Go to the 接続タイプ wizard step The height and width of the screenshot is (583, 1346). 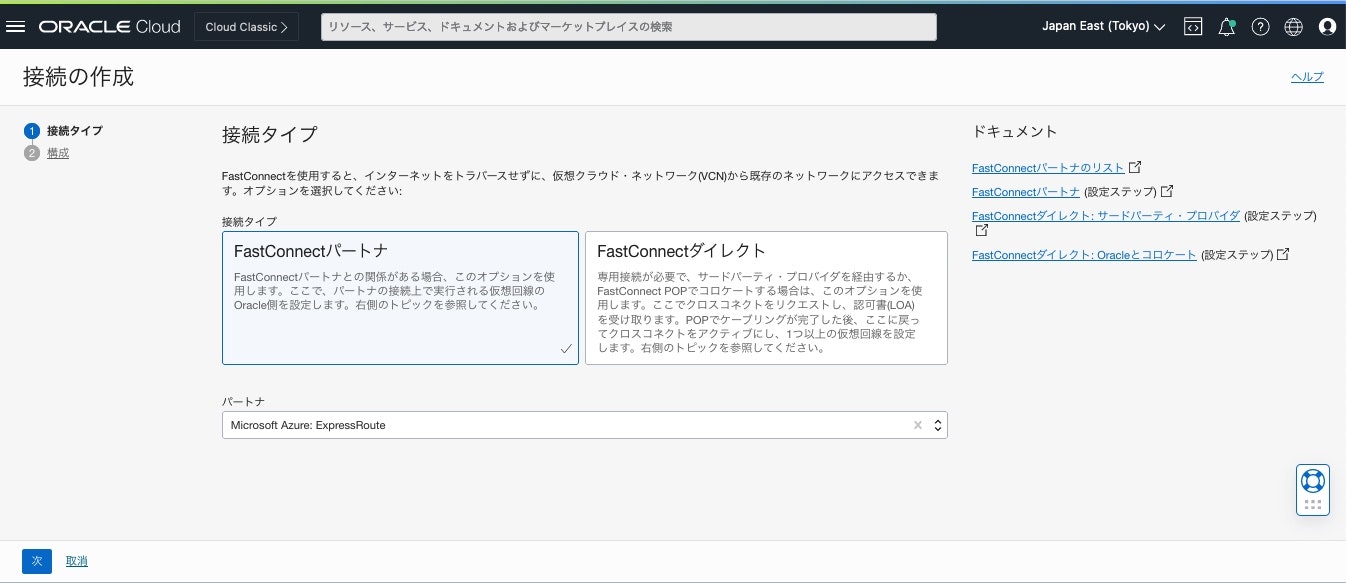click(74, 131)
